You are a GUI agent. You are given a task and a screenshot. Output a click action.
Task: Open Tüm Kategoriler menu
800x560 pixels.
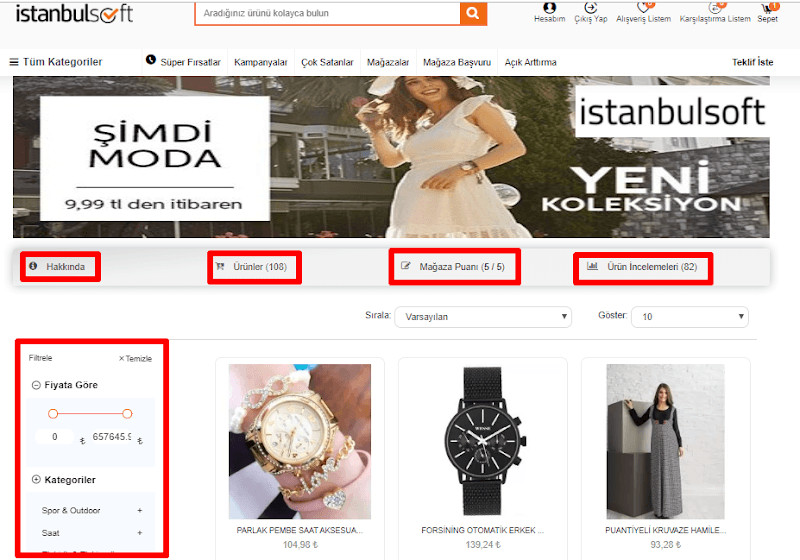point(62,62)
